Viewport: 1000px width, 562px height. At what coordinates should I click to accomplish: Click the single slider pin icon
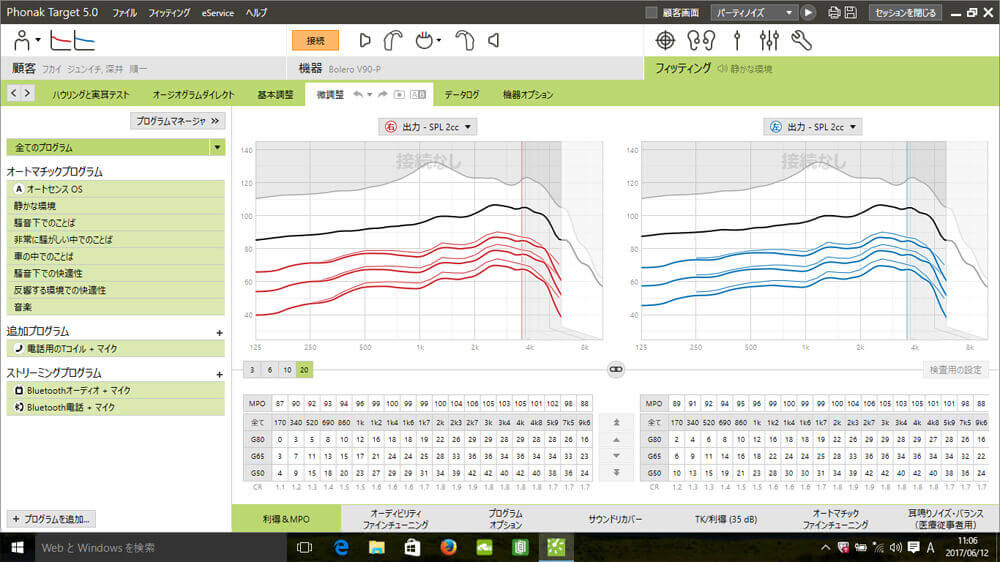point(737,41)
